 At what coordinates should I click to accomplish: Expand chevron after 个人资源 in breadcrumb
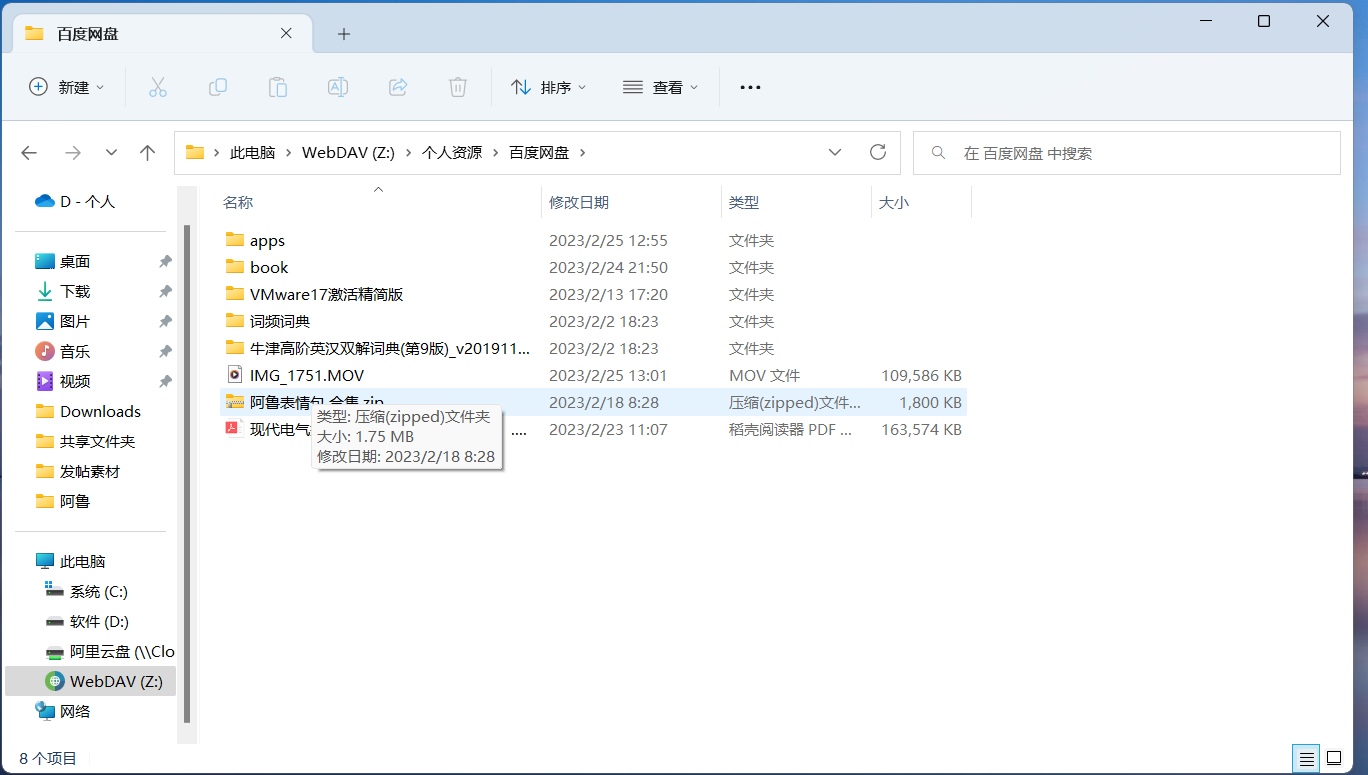point(496,153)
